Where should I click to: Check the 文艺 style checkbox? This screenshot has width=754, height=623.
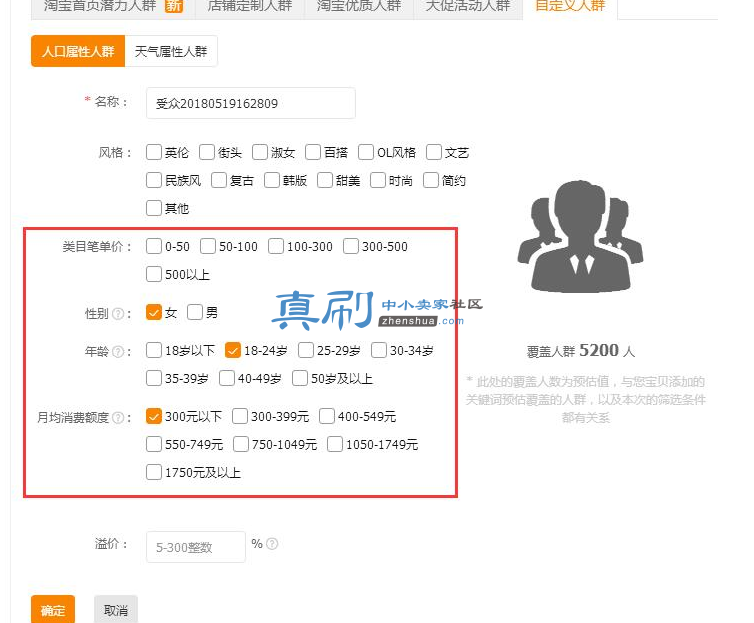coord(434,152)
